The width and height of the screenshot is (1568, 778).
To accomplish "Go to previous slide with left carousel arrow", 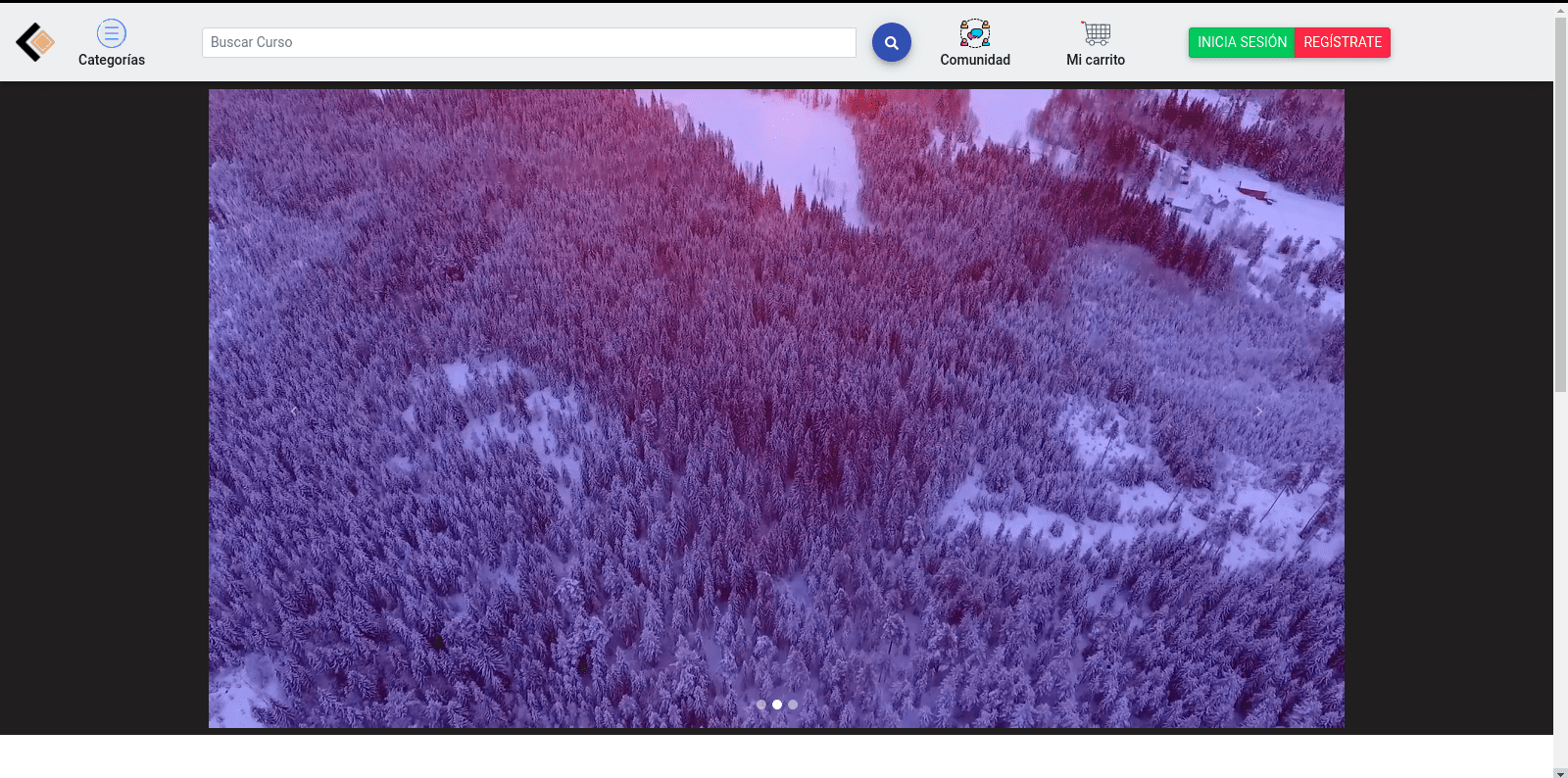I will tap(294, 411).
